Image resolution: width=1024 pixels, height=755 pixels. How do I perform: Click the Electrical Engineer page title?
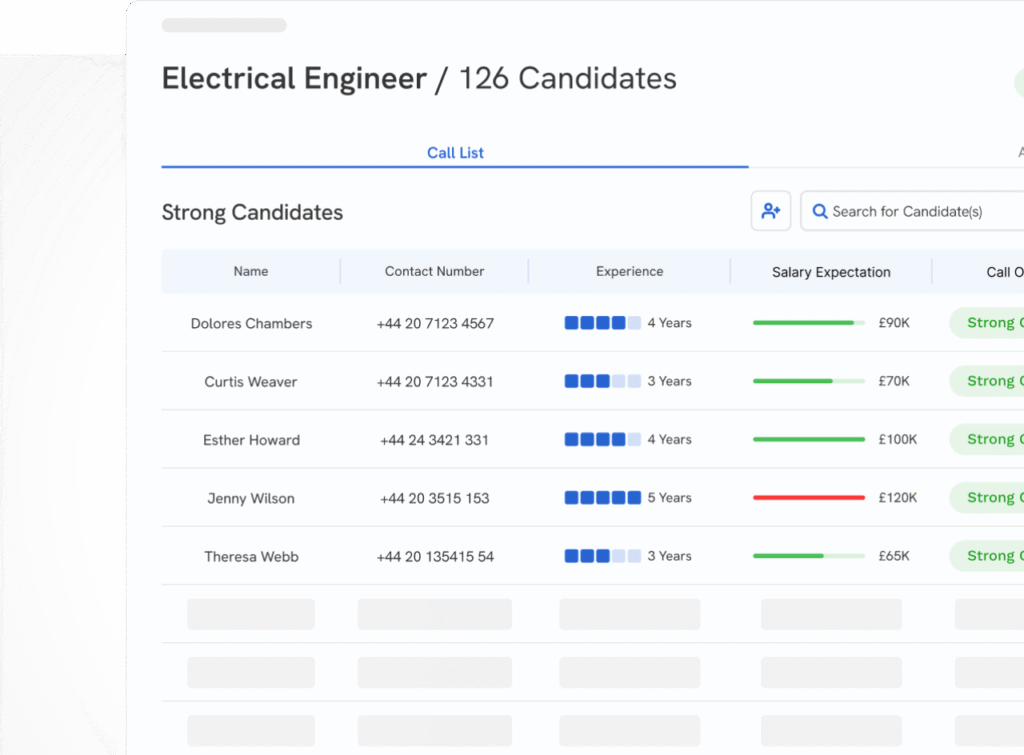pos(294,78)
